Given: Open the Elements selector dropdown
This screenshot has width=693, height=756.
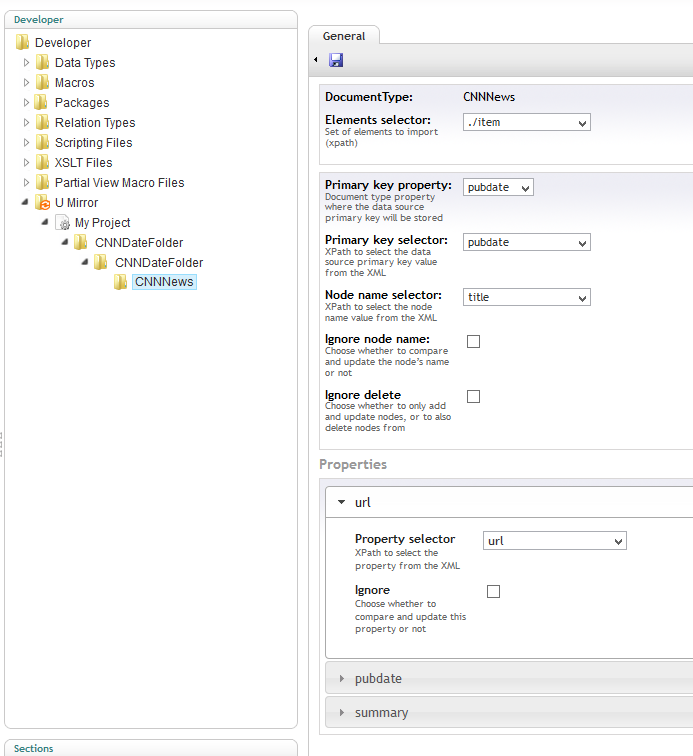Looking at the screenshot, I should point(527,122).
